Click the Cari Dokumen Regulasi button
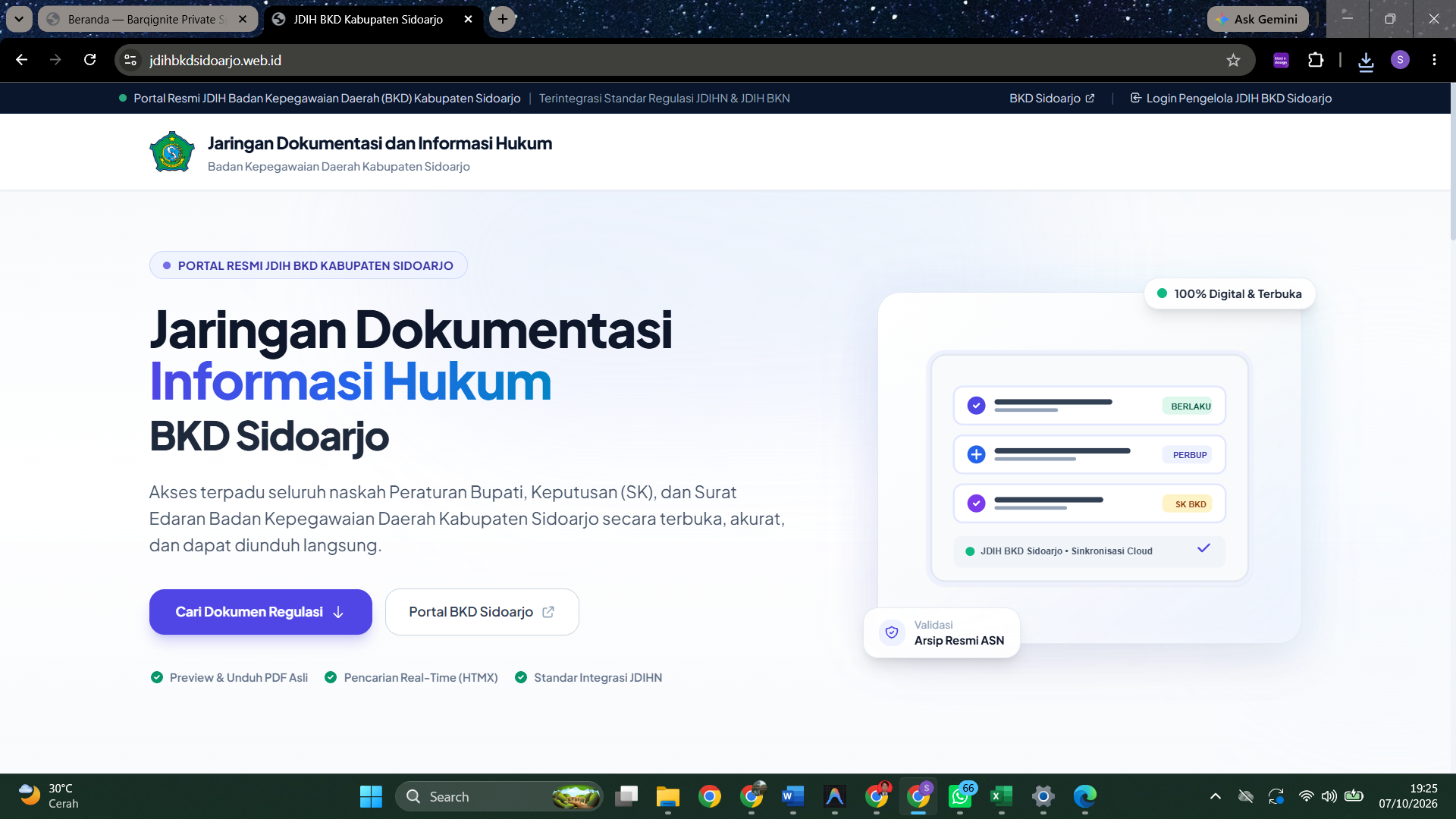This screenshot has height=819, width=1456. point(260,612)
